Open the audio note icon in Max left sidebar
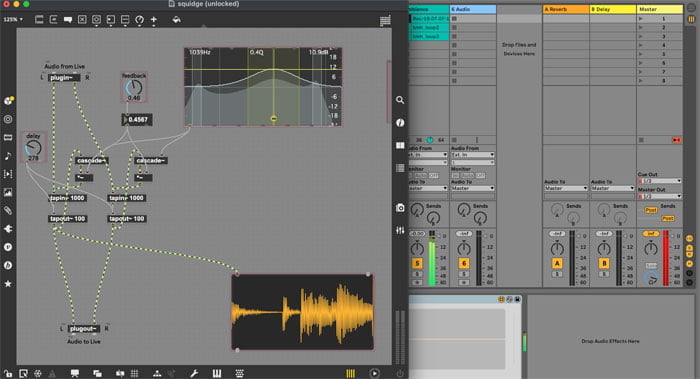Image resolution: width=700 pixels, height=379 pixels. [8, 156]
